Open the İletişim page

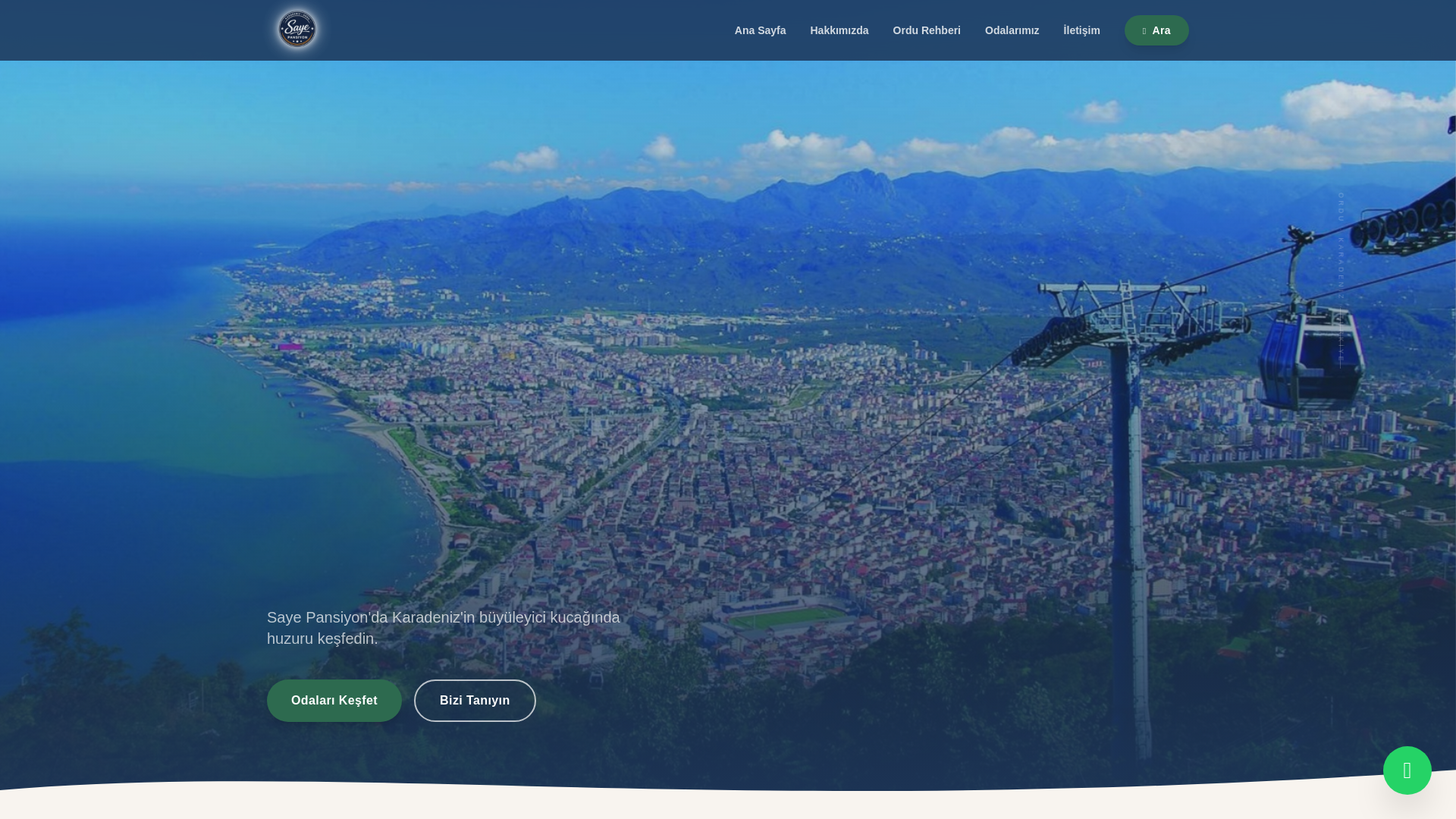pyautogui.click(x=1081, y=30)
